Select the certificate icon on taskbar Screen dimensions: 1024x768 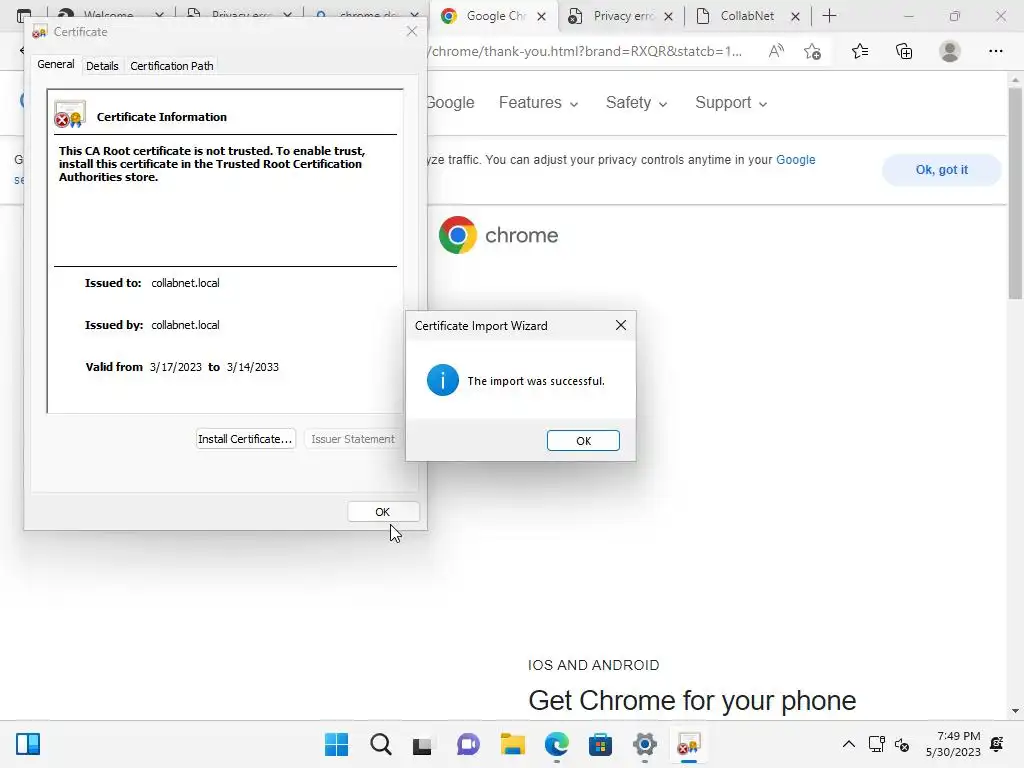pyautogui.click(x=688, y=744)
